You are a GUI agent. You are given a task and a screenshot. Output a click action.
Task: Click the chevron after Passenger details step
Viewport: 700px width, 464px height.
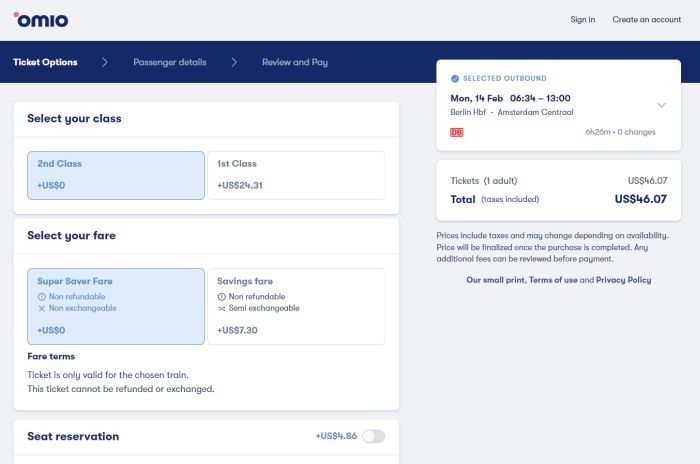click(234, 62)
